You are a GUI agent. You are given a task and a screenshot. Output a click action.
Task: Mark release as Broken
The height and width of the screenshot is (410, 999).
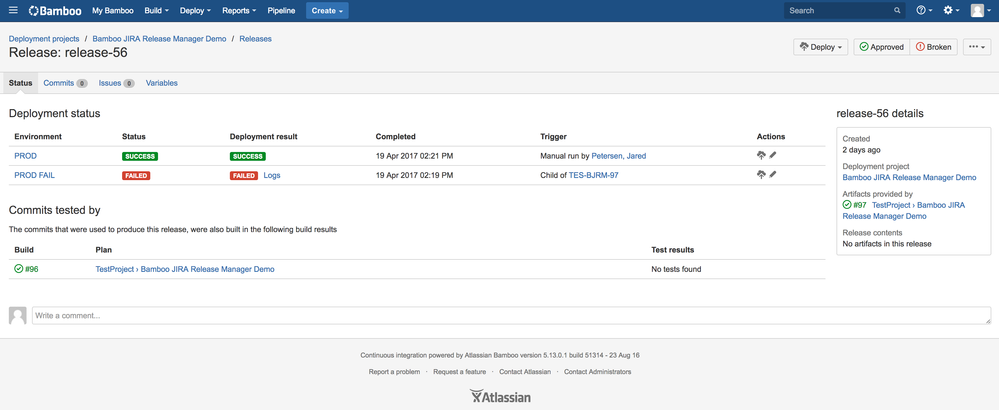(933, 47)
